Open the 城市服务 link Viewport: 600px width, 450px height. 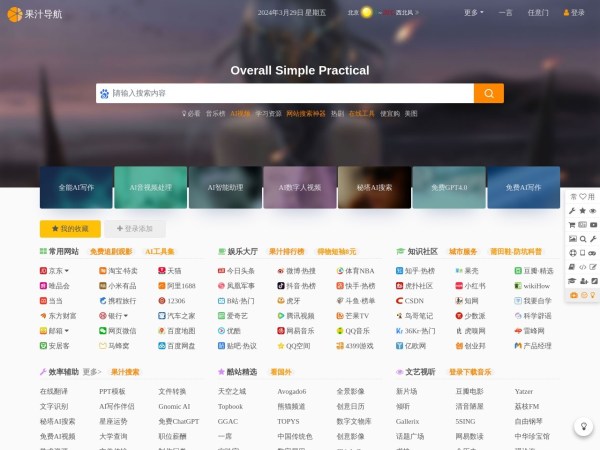click(463, 251)
